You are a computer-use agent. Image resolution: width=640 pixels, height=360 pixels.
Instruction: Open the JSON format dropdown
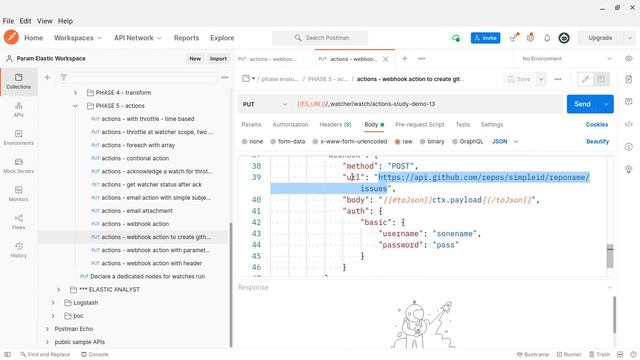click(x=505, y=142)
